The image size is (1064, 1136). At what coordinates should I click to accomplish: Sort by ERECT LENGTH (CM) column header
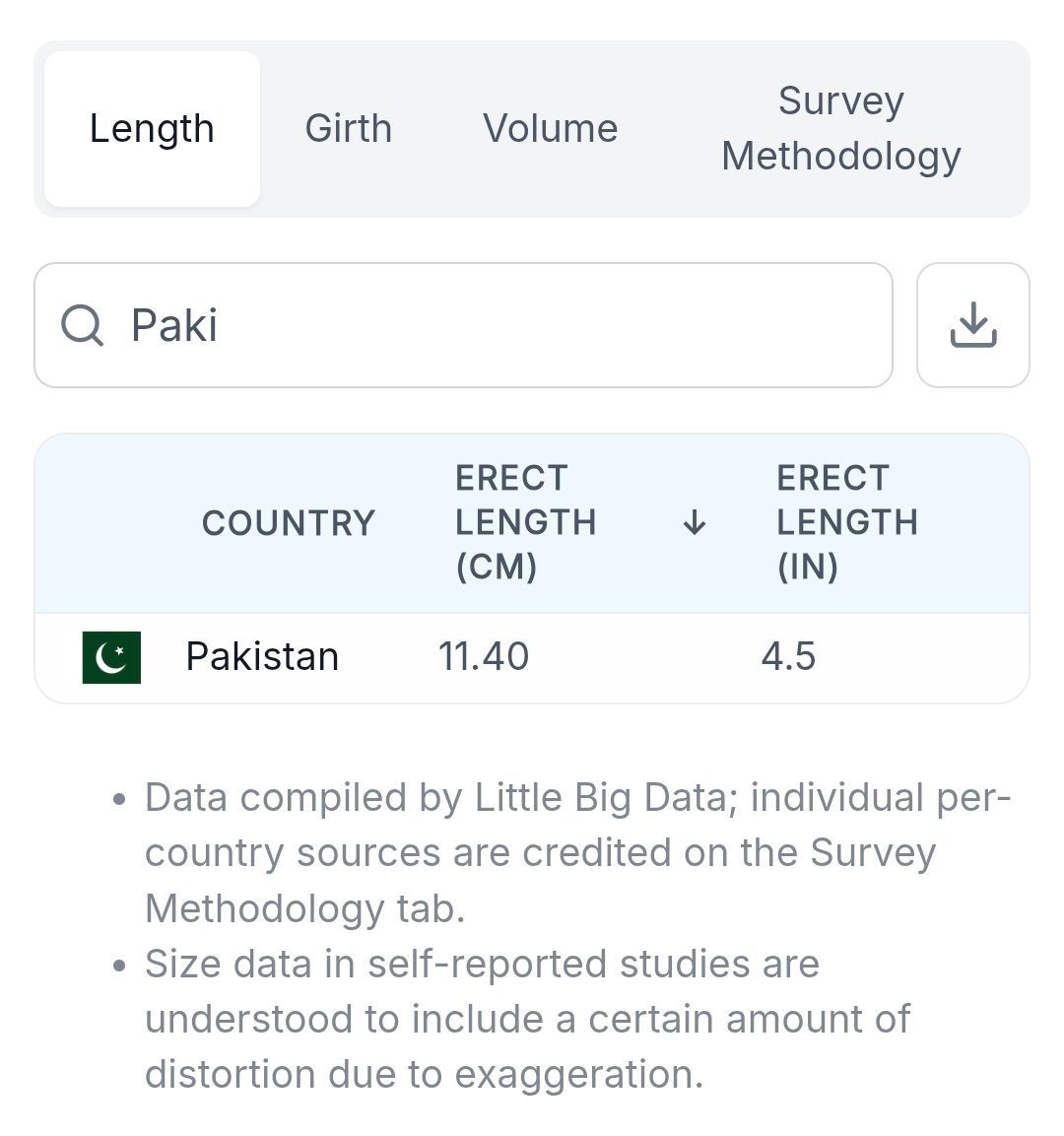click(525, 522)
